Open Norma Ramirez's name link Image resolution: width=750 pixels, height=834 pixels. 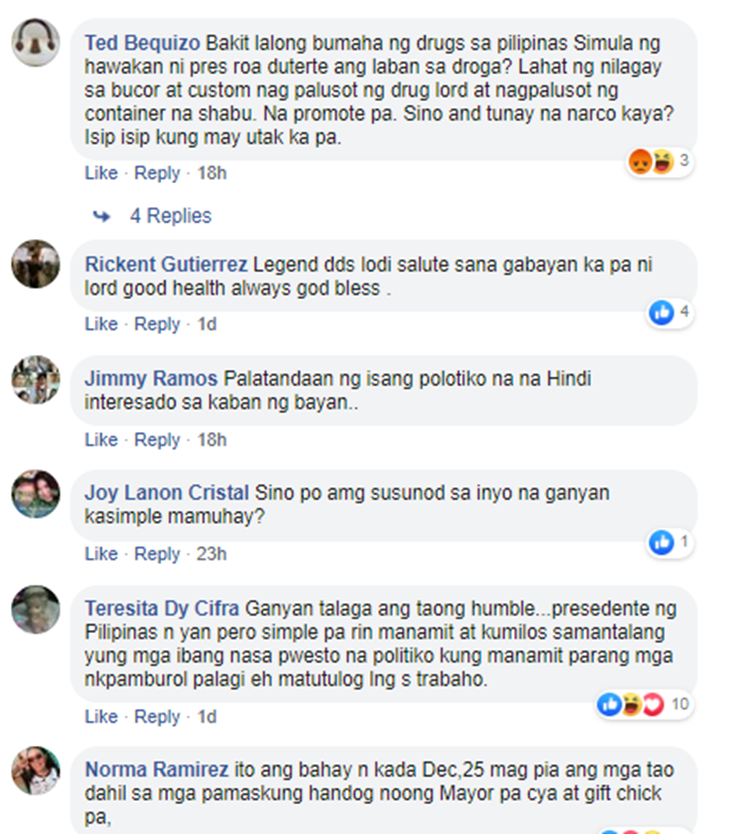point(156,770)
